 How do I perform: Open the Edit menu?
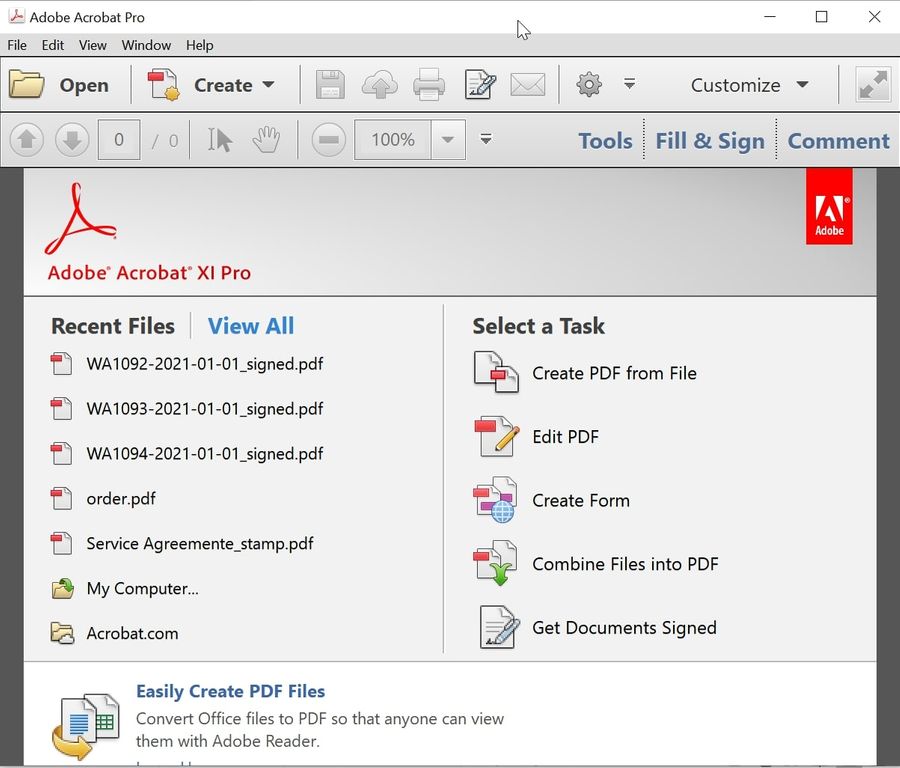pos(53,45)
